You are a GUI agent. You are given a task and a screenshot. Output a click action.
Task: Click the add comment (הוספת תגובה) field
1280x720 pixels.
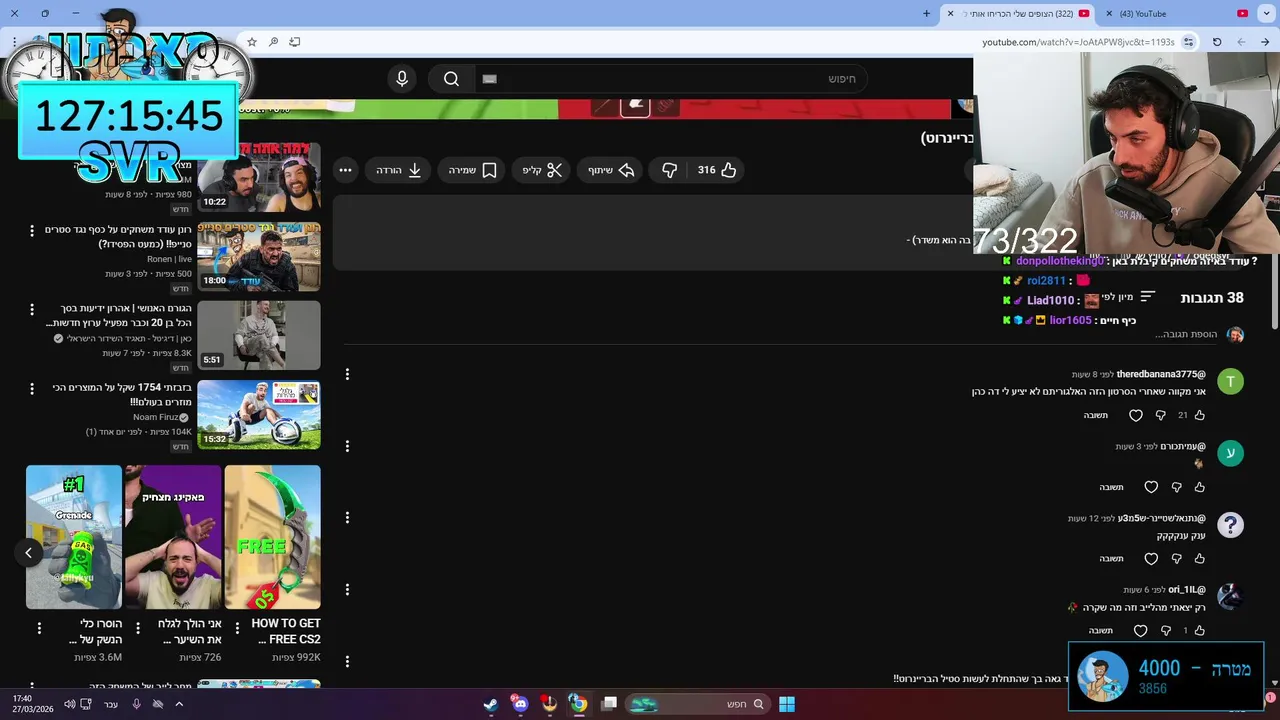(x=1187, y=334)
